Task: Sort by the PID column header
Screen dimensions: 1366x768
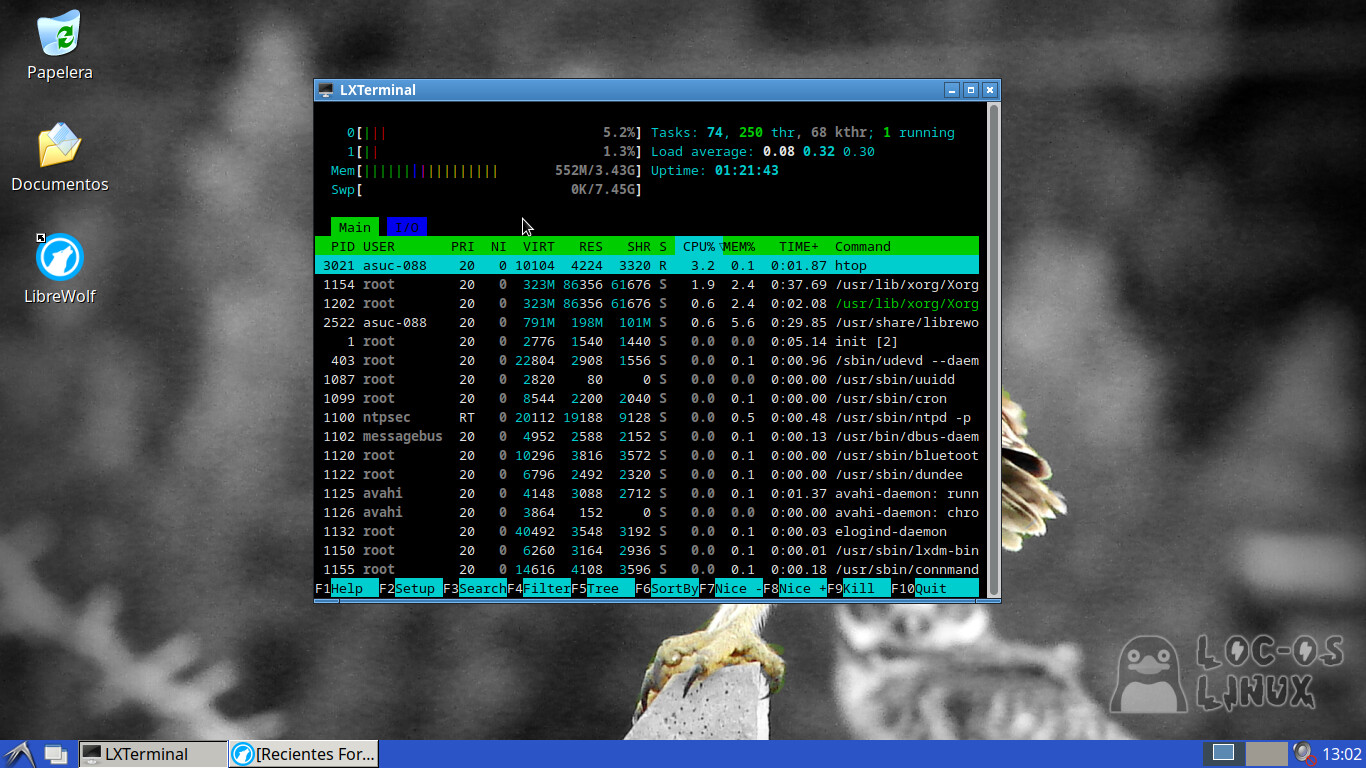Action: pyautogui.click(x=342, y=246)
